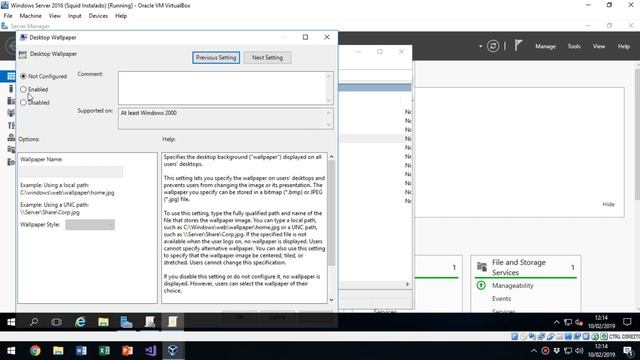
Task: Click green Manageability status icon
Action: 481,285
